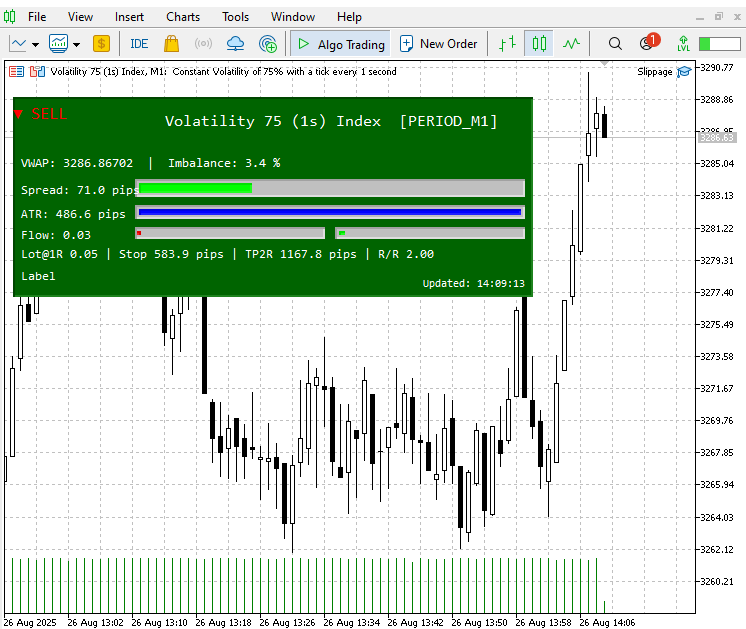Open the IDE MetaEditor

[139, 44]
